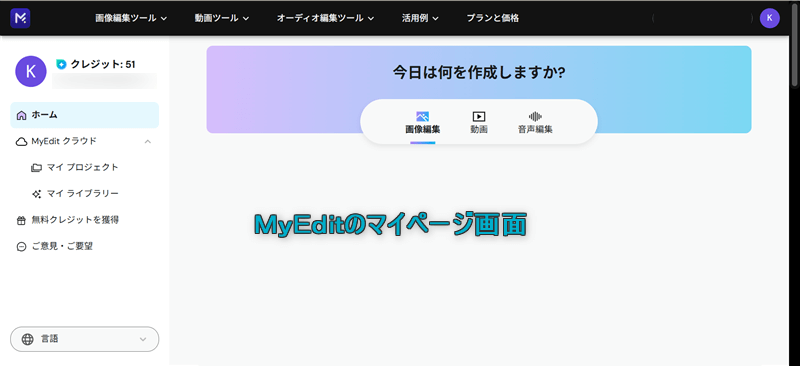Switch to the 画像編集 tab label
Viewport: 800px width, 366px height.
coord(422,129)
